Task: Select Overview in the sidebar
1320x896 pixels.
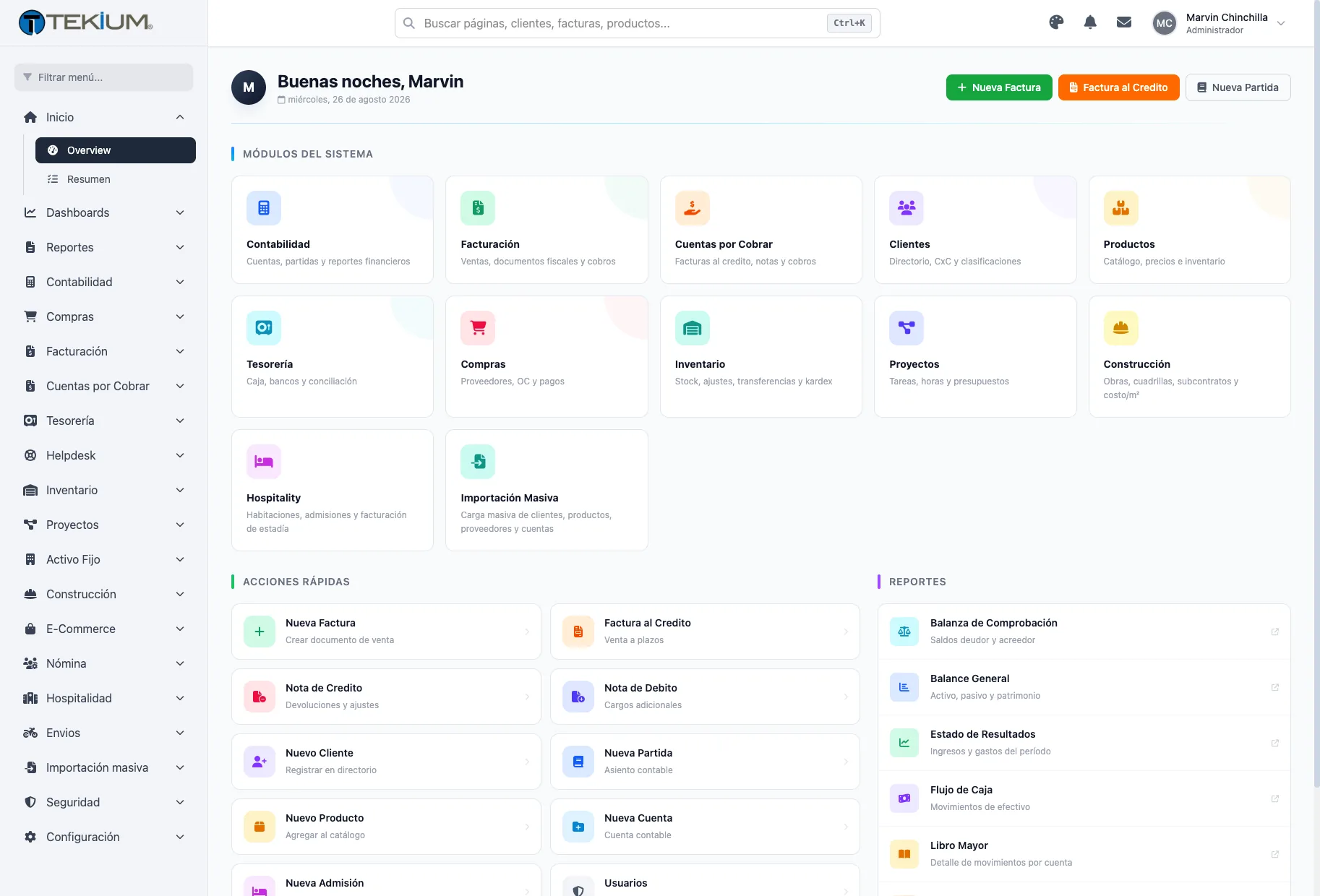Action: 116,150
